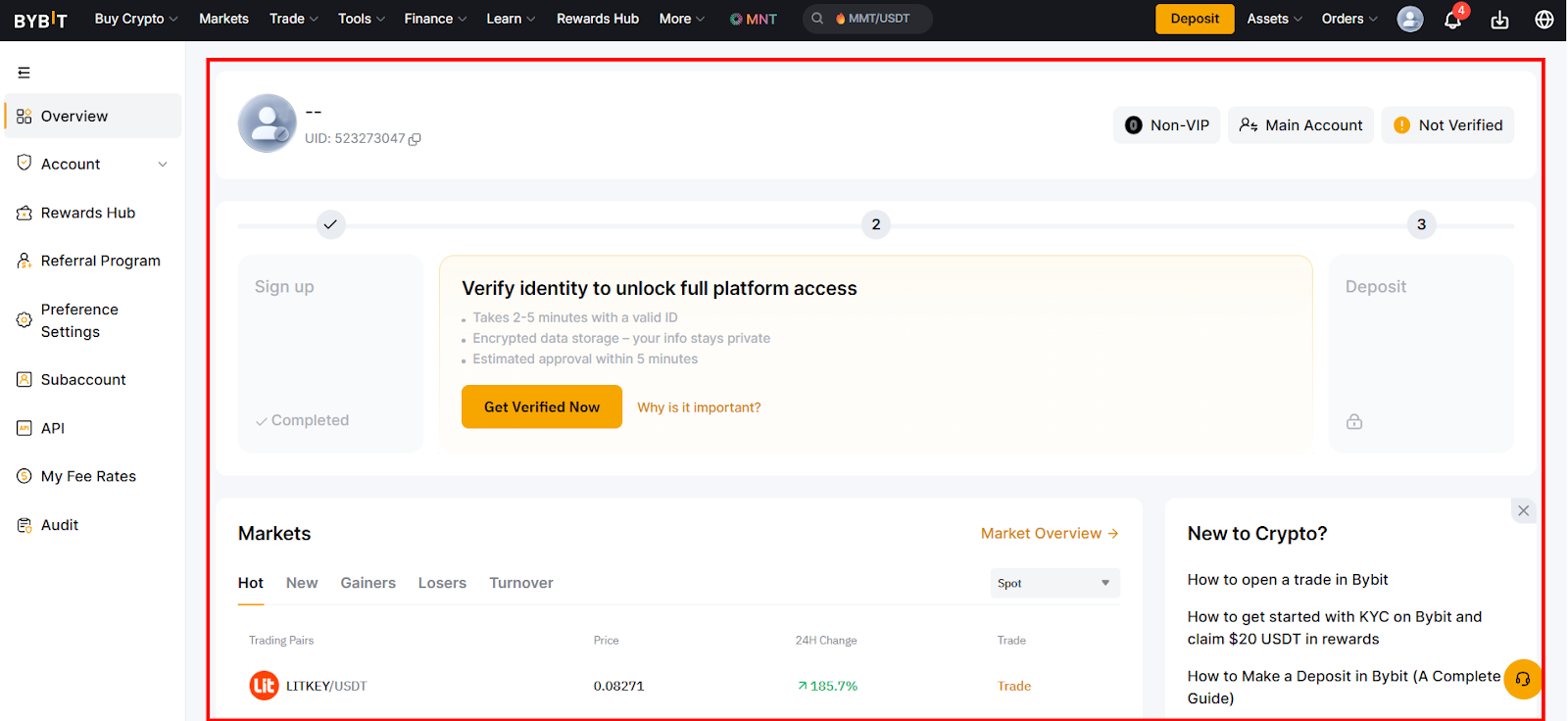
Task: Open the Spot market type dropdown
Action: tap(1054, 583)
